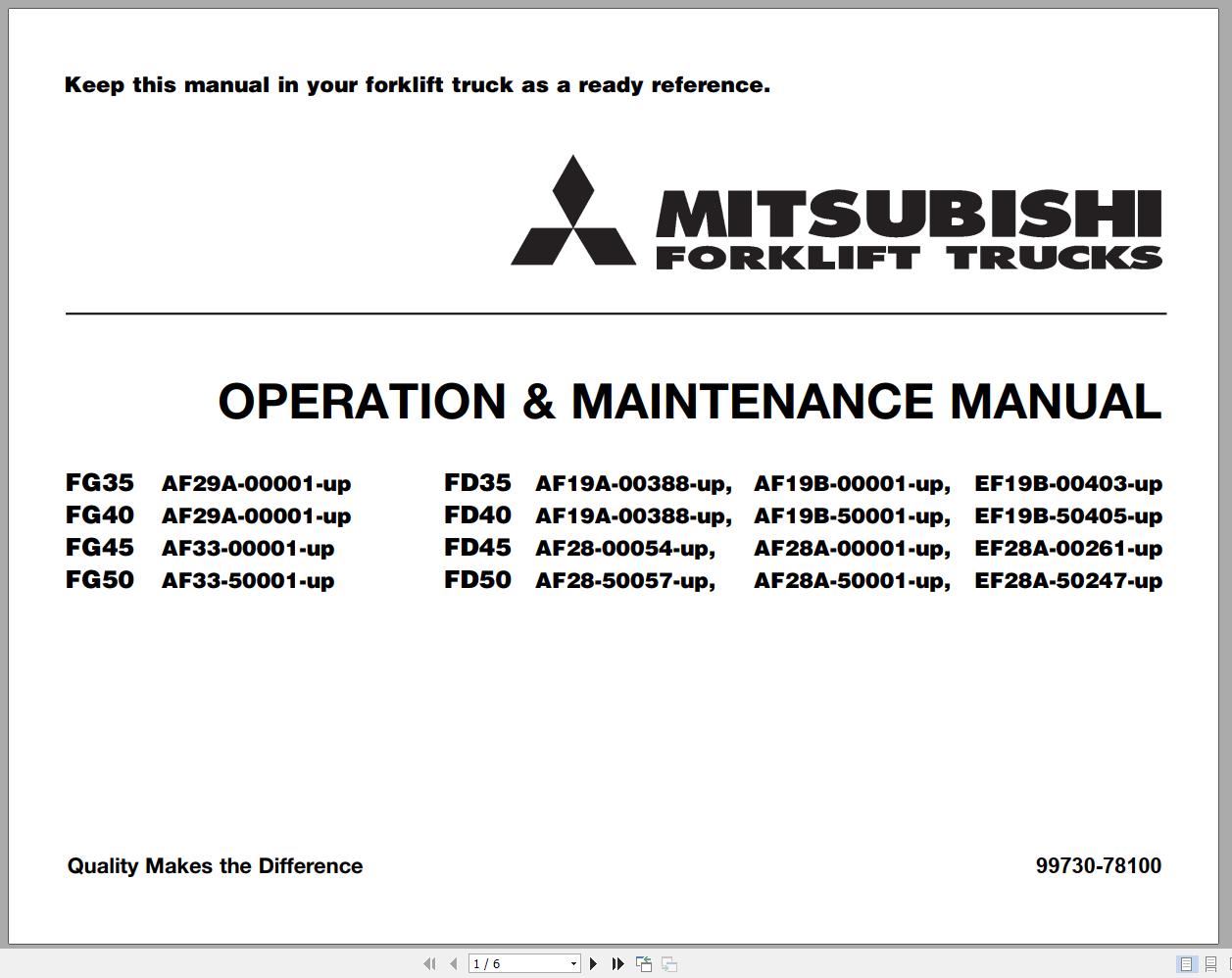The width and height of the screenshot is (1232, 978).
Task: Click the FD45 model label
Action: (478, 548)
